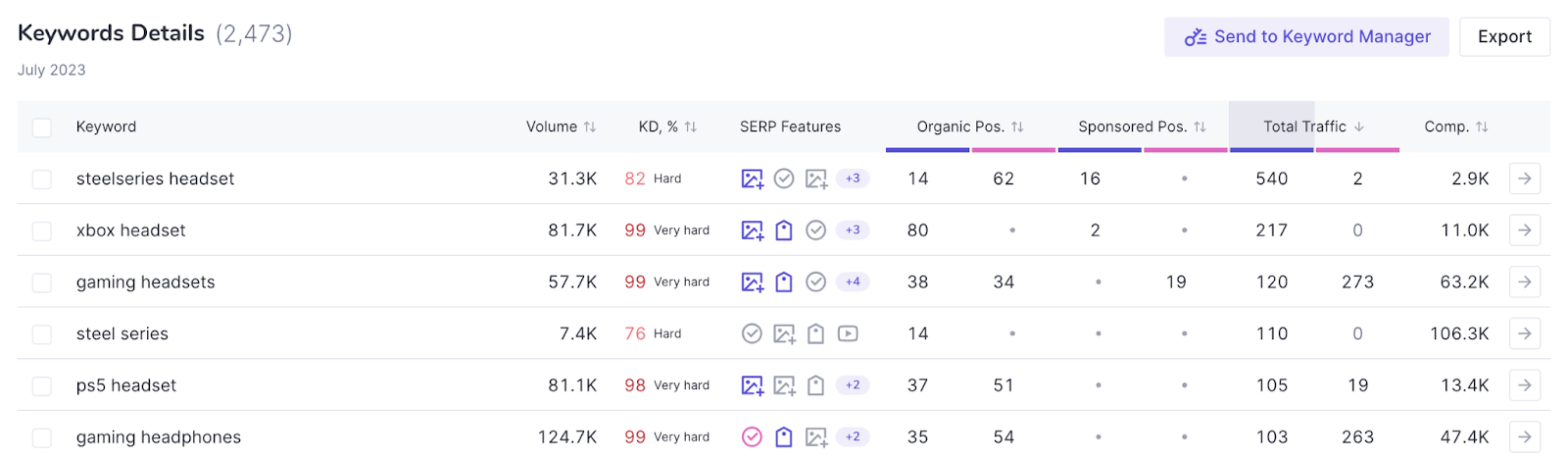This screenshot has height=460, width=1568.
Task: Click the SERP Features column header
Action: click(790, 127)
